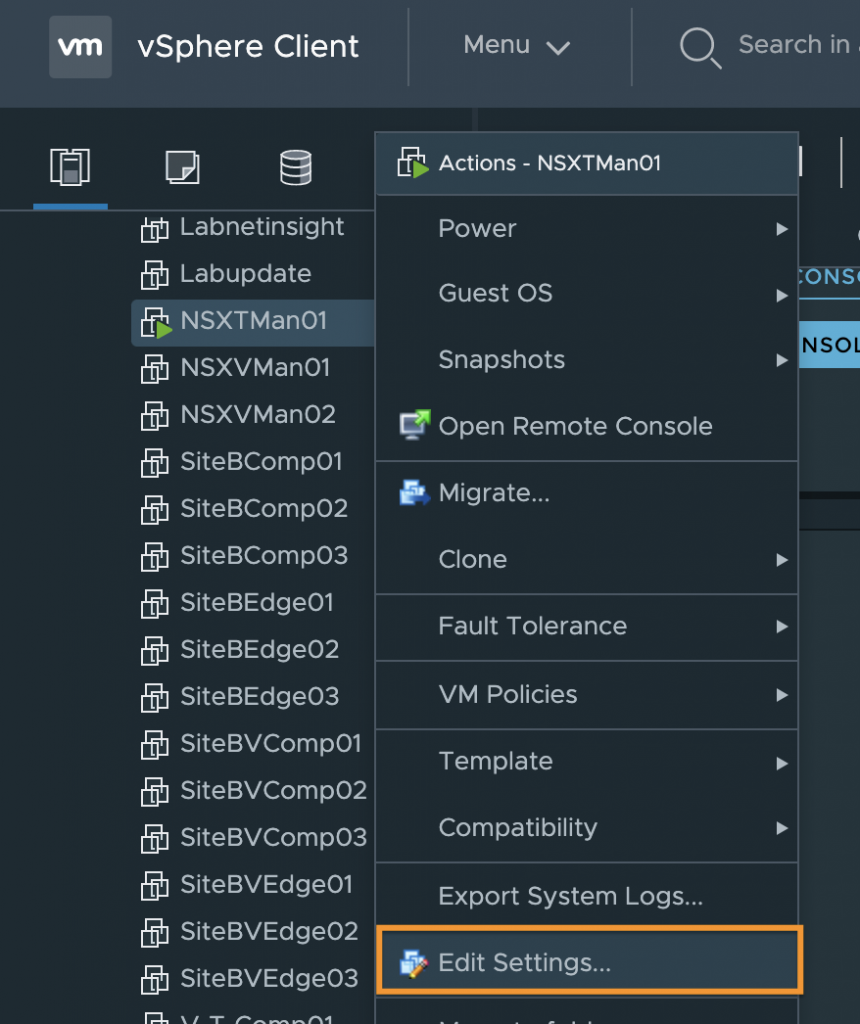Expand the Guest OS submenu arrow
The height and width of the screenshot is (1024, 860).
[782, 296]
